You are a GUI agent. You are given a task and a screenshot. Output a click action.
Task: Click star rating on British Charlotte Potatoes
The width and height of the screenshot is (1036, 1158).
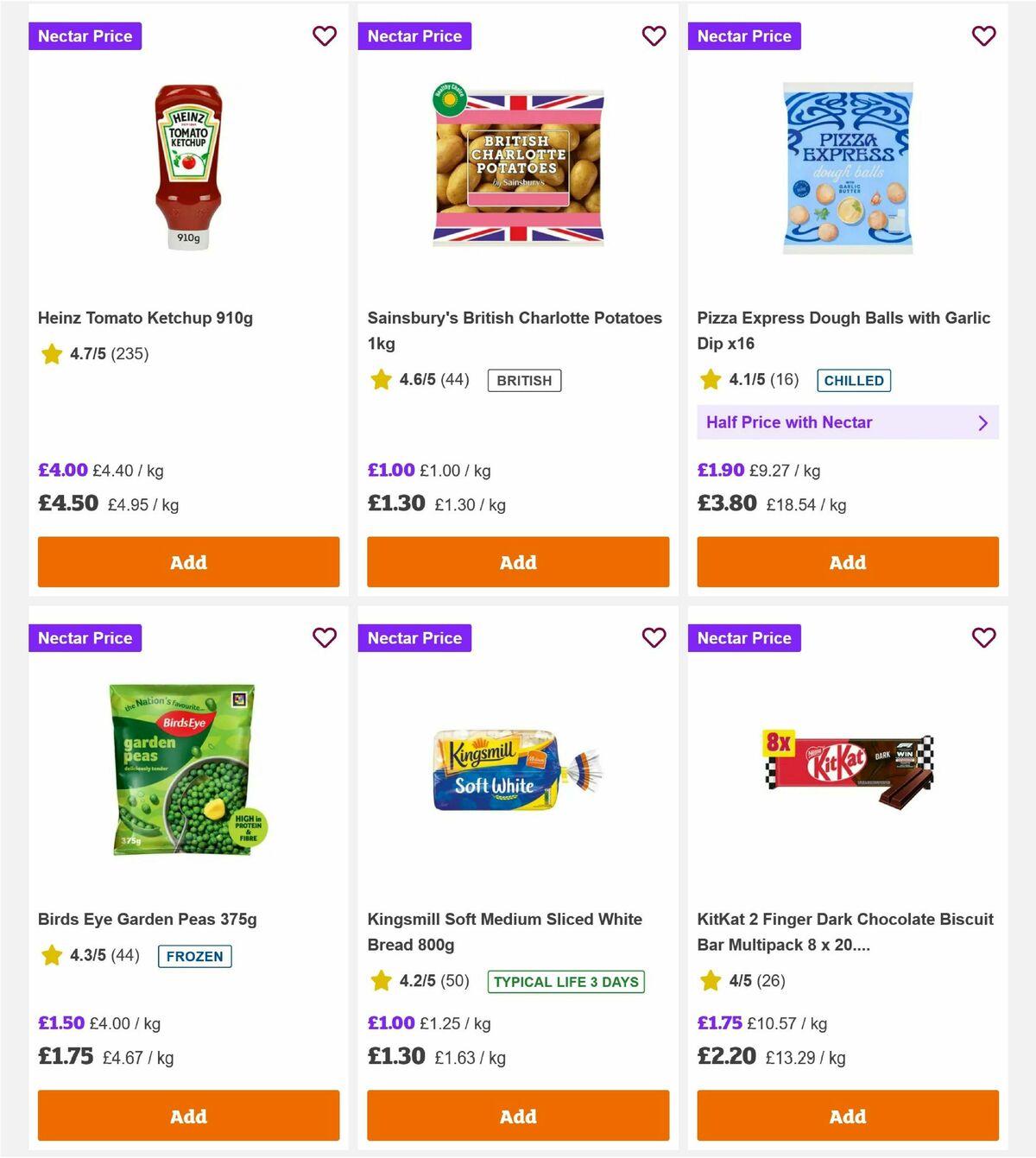pos(381,379)
